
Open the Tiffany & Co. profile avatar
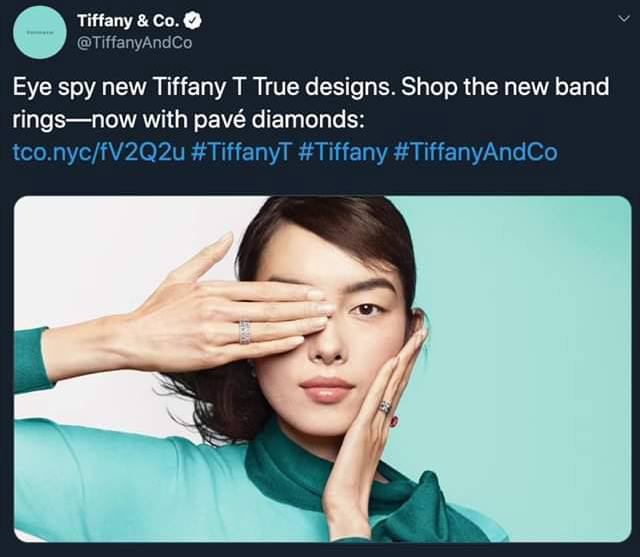point(40,33)
